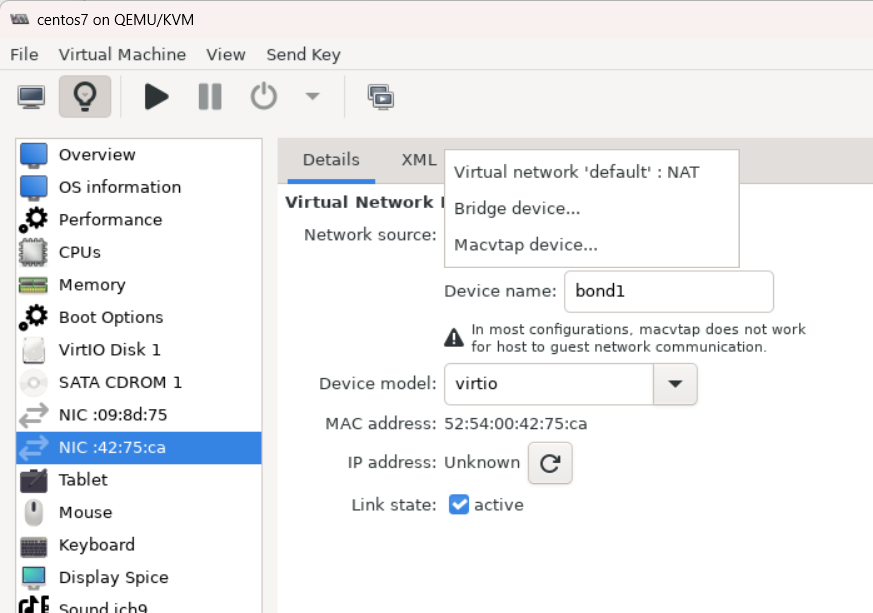Choose Virtual network 'default' : NAT option
The width and height of the screenshot is (873, 613).
point(591,172)
